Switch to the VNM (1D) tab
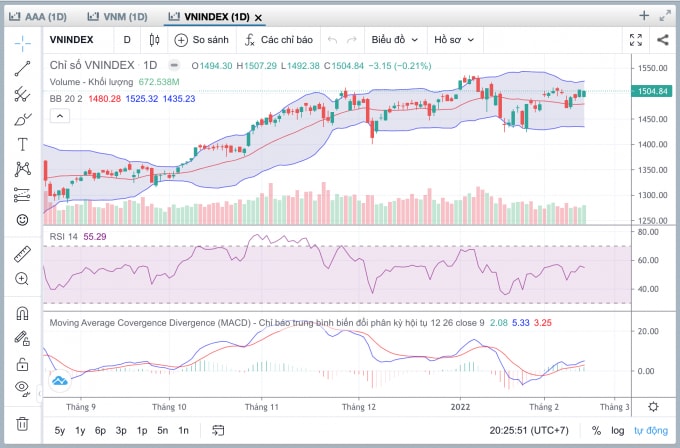 tap(118, 17)
